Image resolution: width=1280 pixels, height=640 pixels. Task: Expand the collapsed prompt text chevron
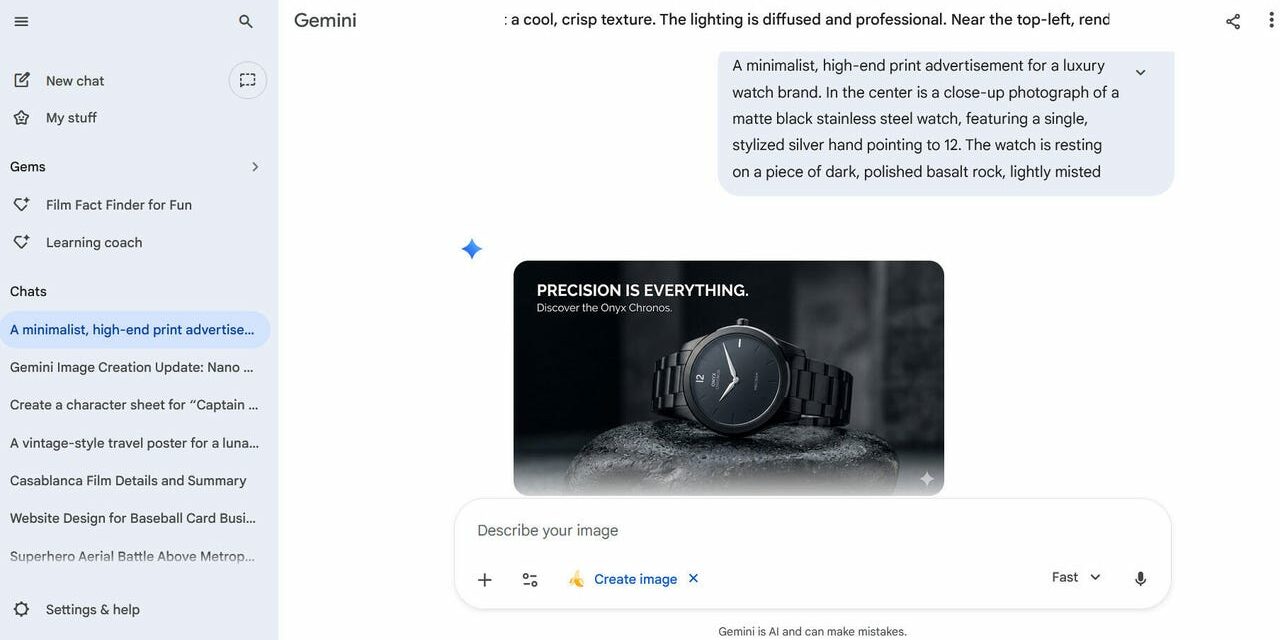[x=1140, y=73]
